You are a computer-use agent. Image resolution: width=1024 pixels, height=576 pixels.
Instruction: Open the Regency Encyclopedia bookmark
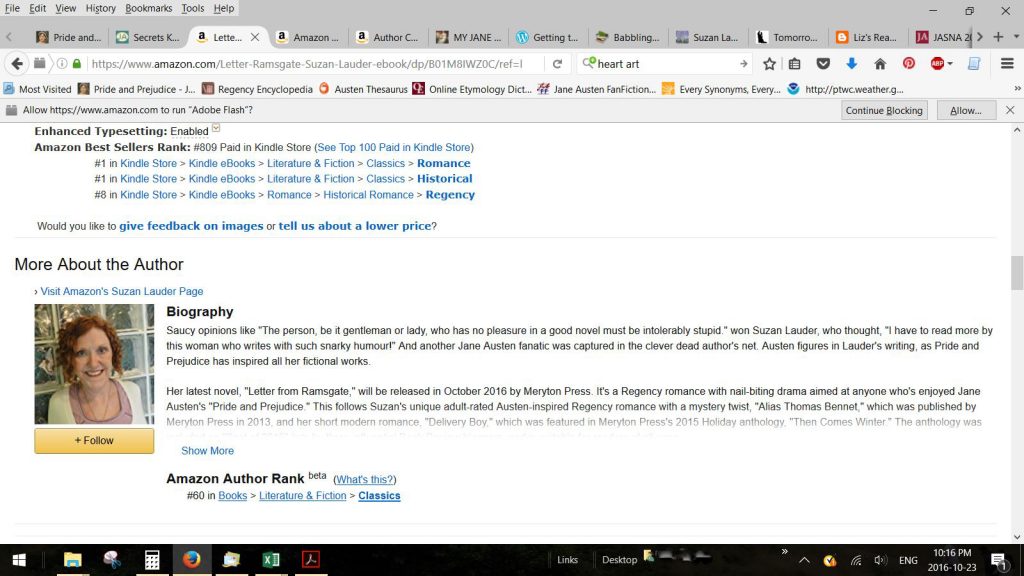(x=257, y=89)
